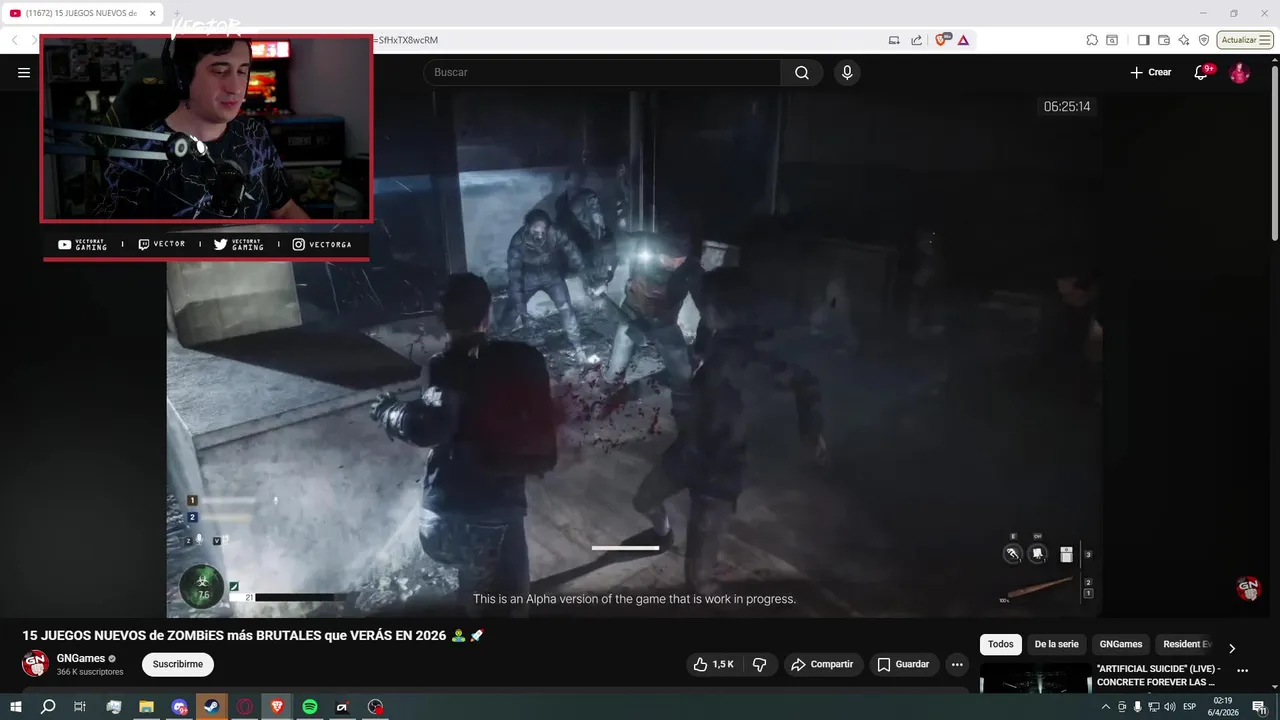Open the YouTube hamburger guide menu
Screen dimensions: 1280x720
[24, 72]
